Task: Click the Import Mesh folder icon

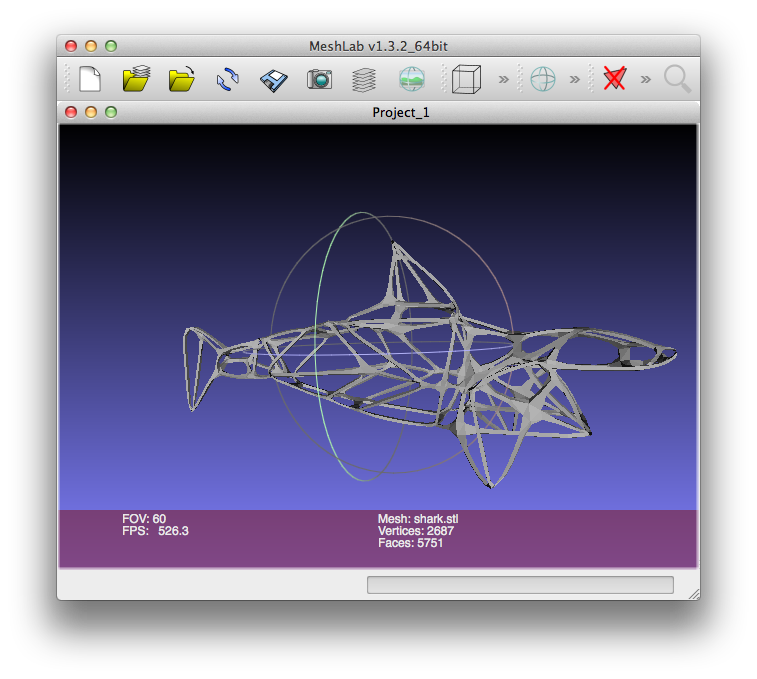Action: (182, 79)
